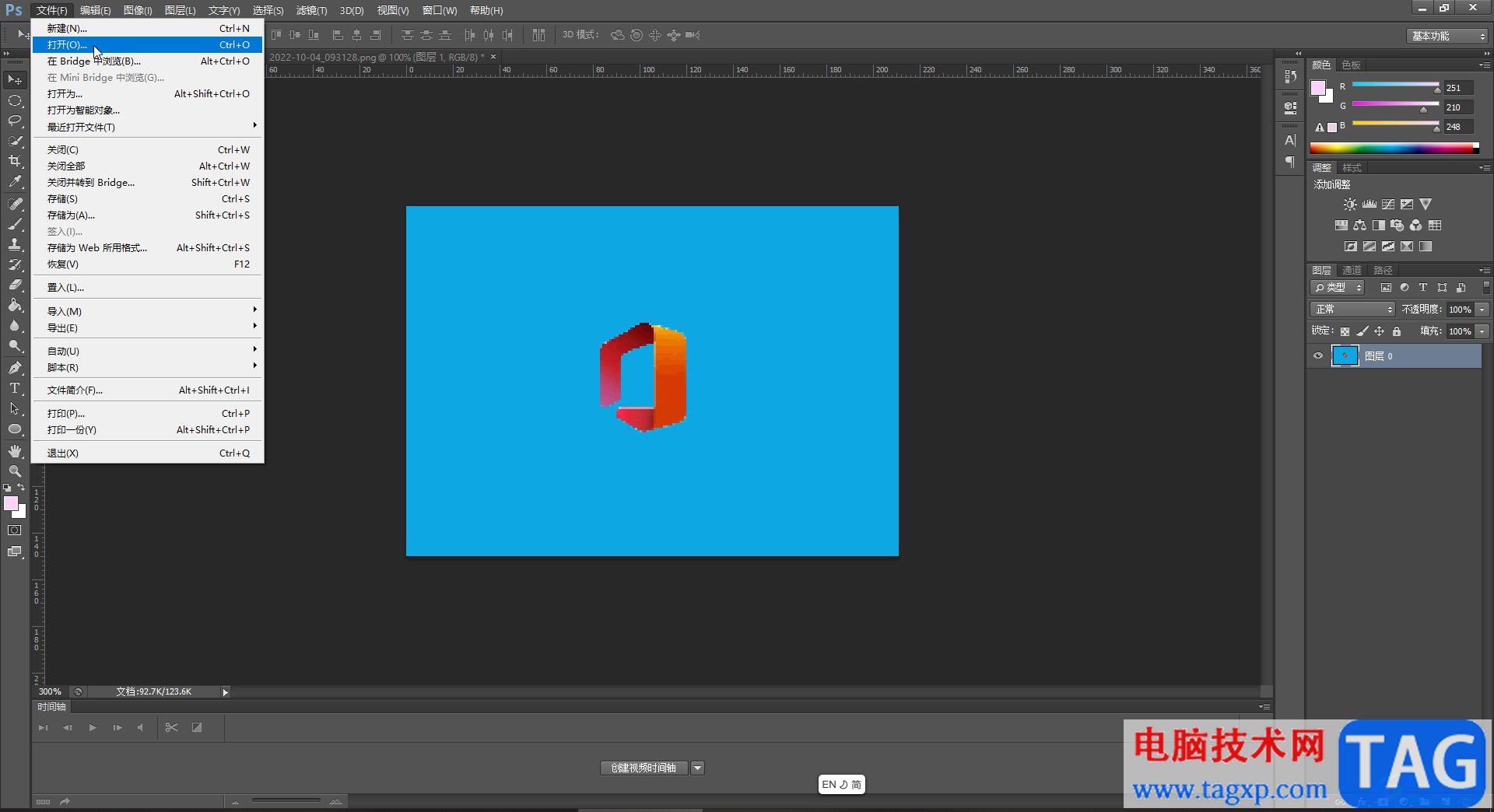
Task: Select the Elliptical Marquee tool
Action: pos(15,101)
